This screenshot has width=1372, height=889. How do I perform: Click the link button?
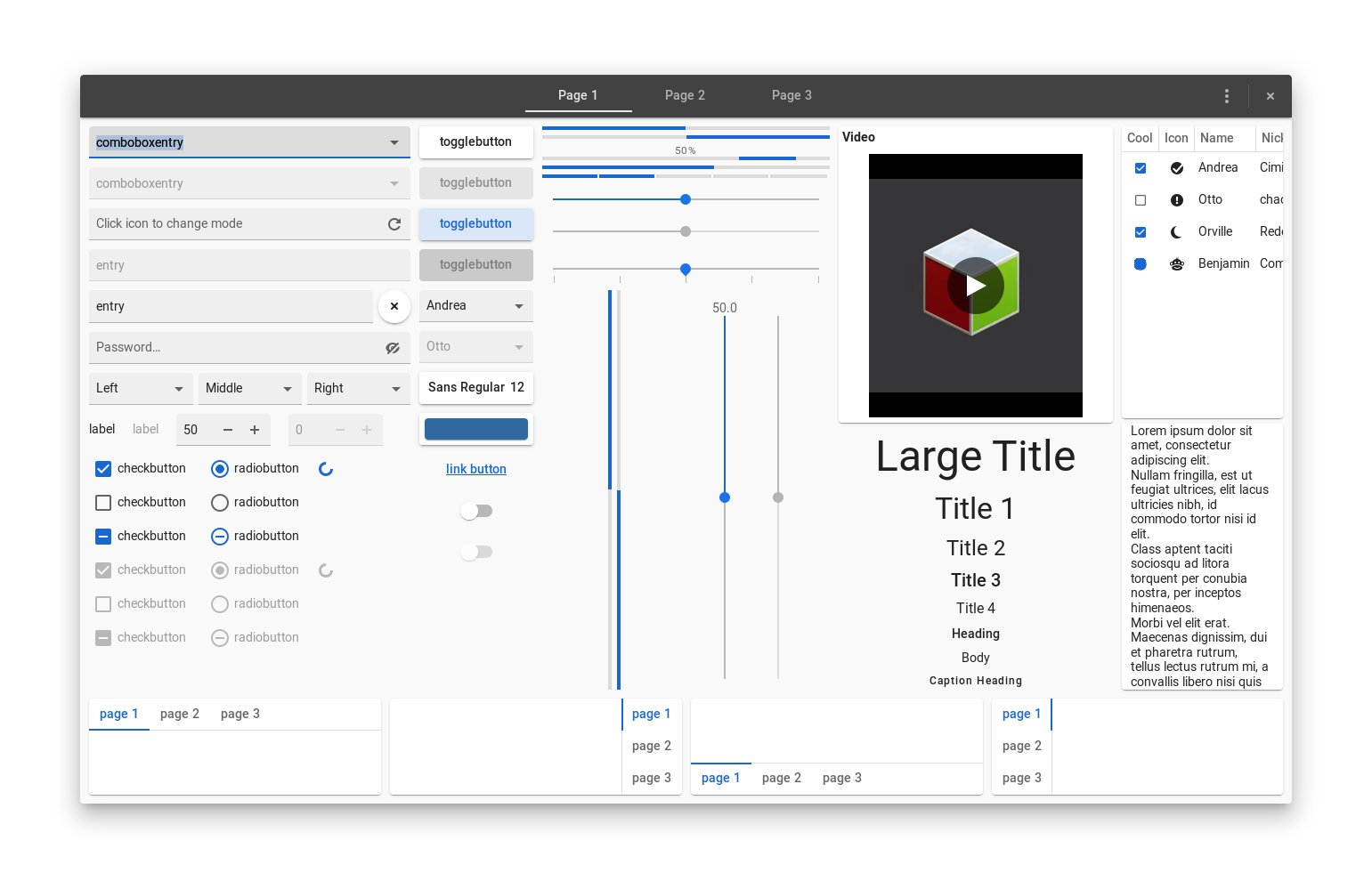click(x=476, y=469)
